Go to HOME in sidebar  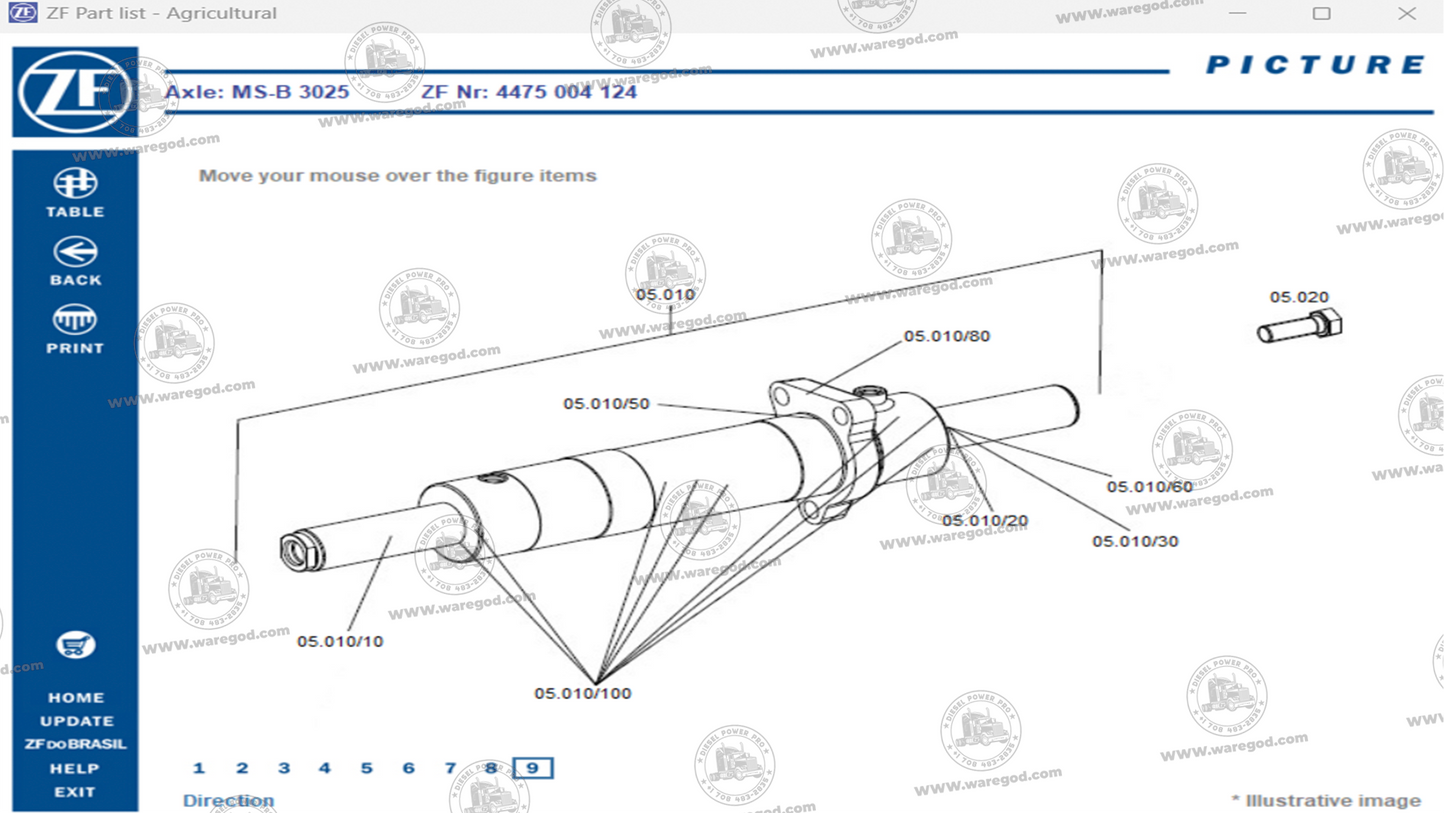(x=76, y=698)
